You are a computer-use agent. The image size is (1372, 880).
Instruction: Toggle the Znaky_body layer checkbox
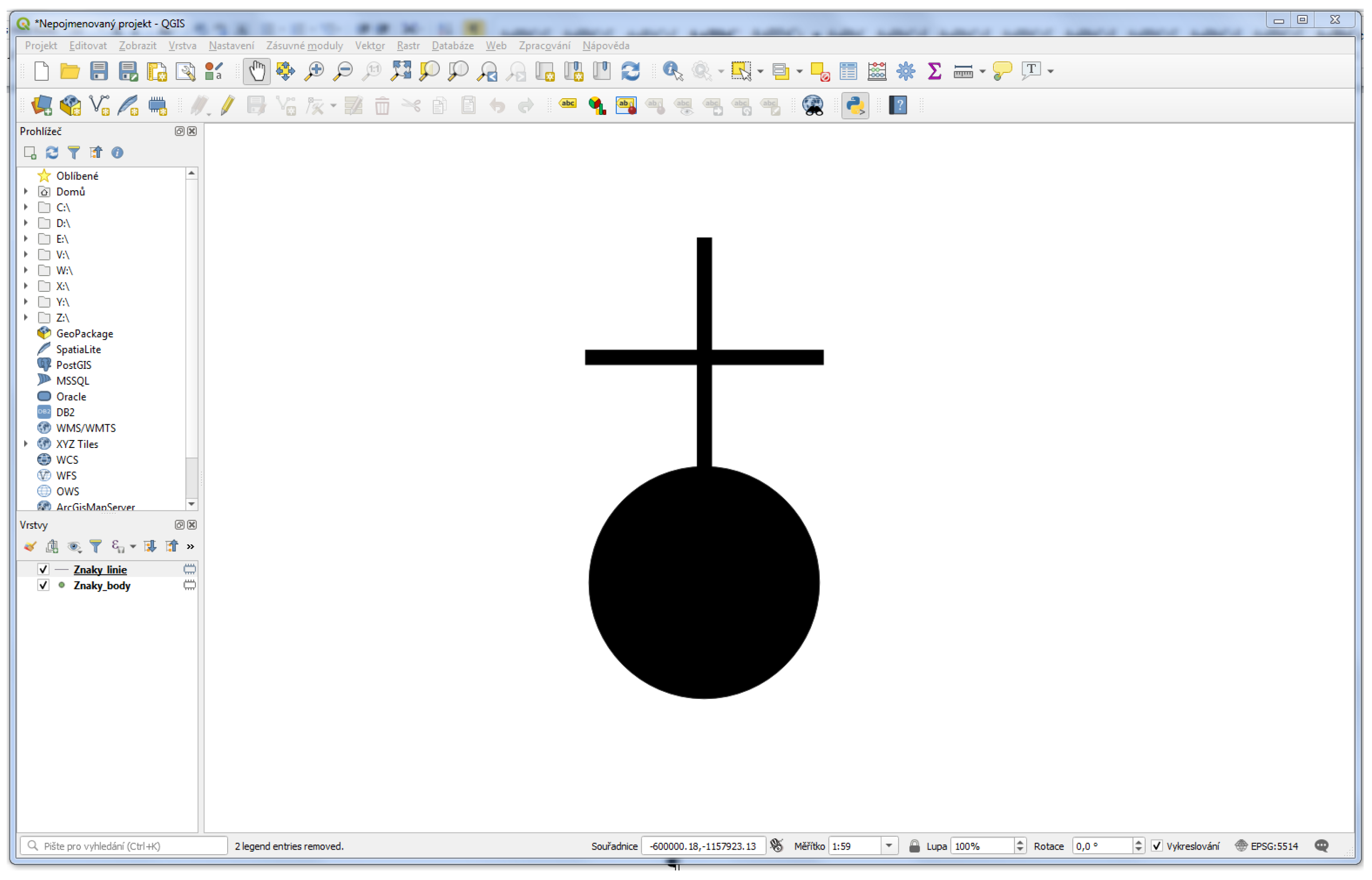43,586
